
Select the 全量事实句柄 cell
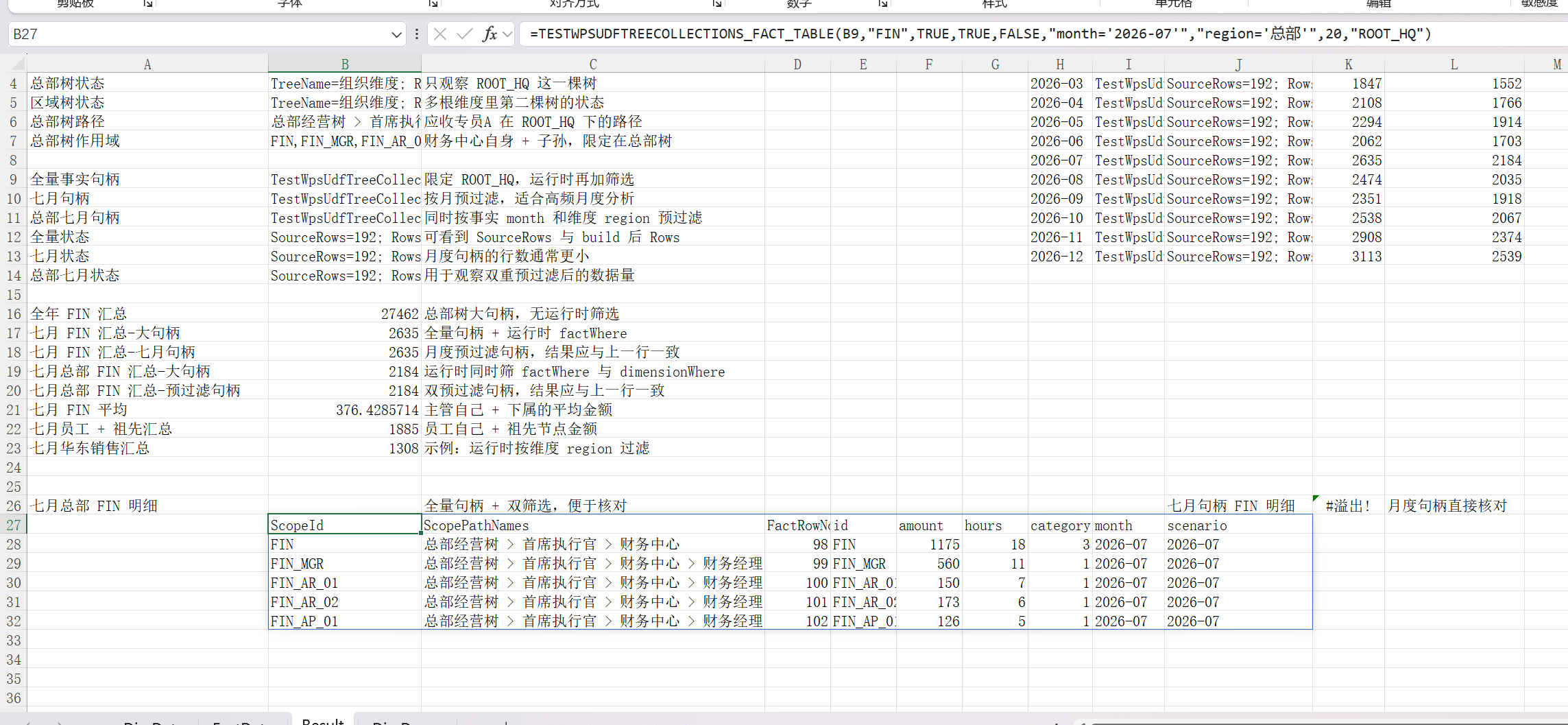147,179
